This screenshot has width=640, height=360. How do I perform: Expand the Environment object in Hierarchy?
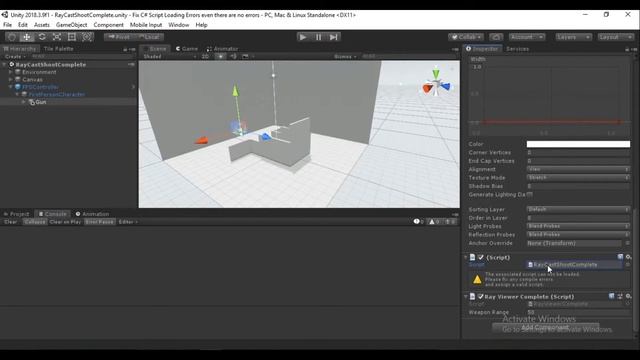click(11, 72)
